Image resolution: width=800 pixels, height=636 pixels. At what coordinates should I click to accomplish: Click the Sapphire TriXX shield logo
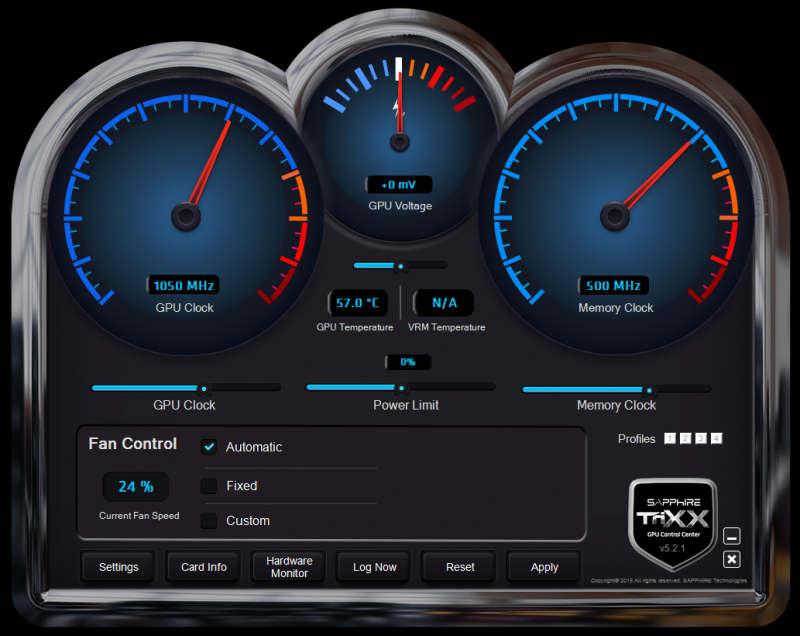(673, 525)
